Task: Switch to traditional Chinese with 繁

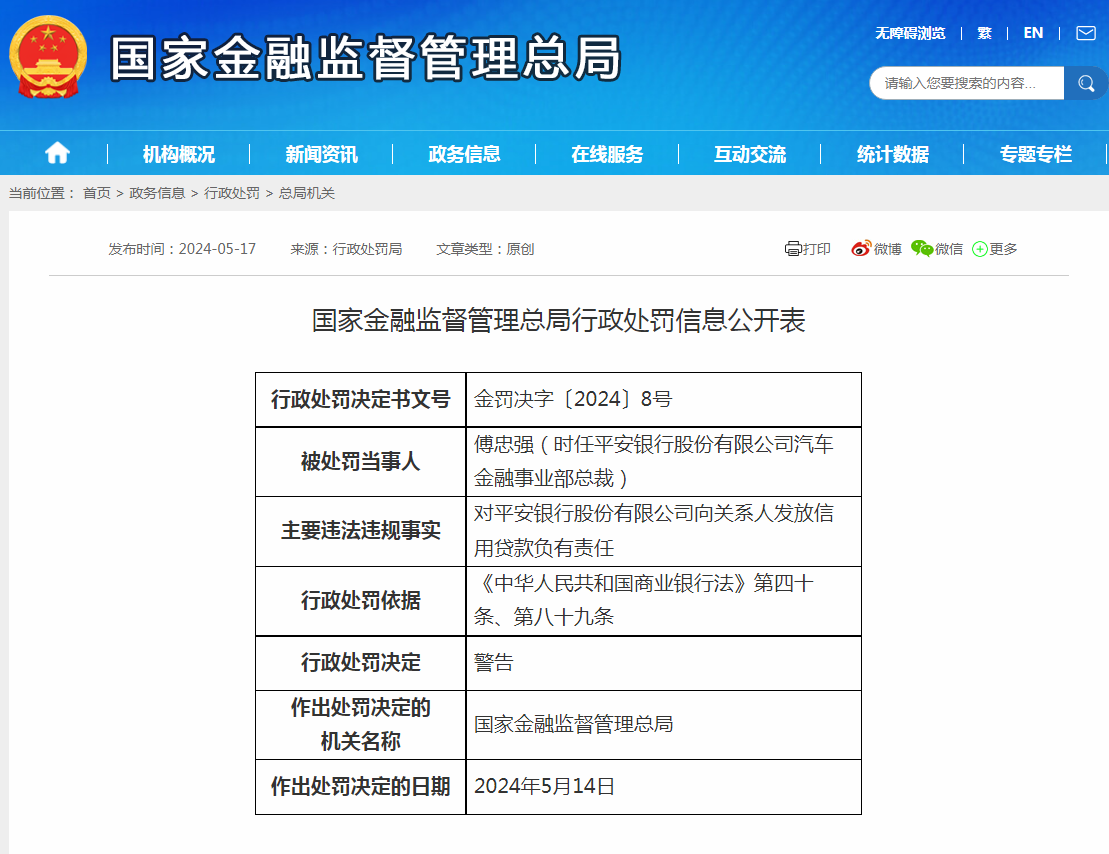Action: pos(985,33)
